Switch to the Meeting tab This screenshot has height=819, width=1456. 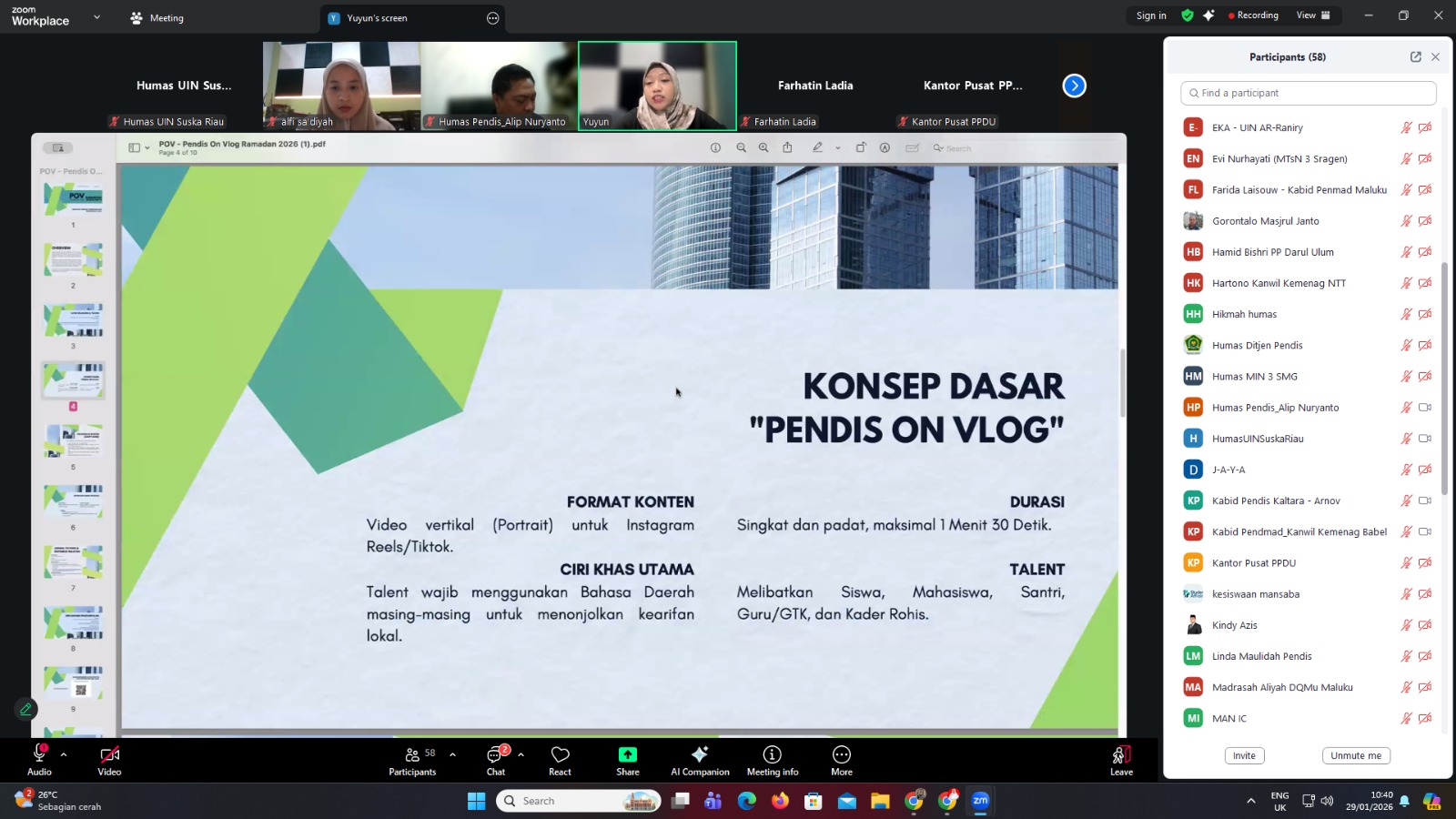(157, 18)
